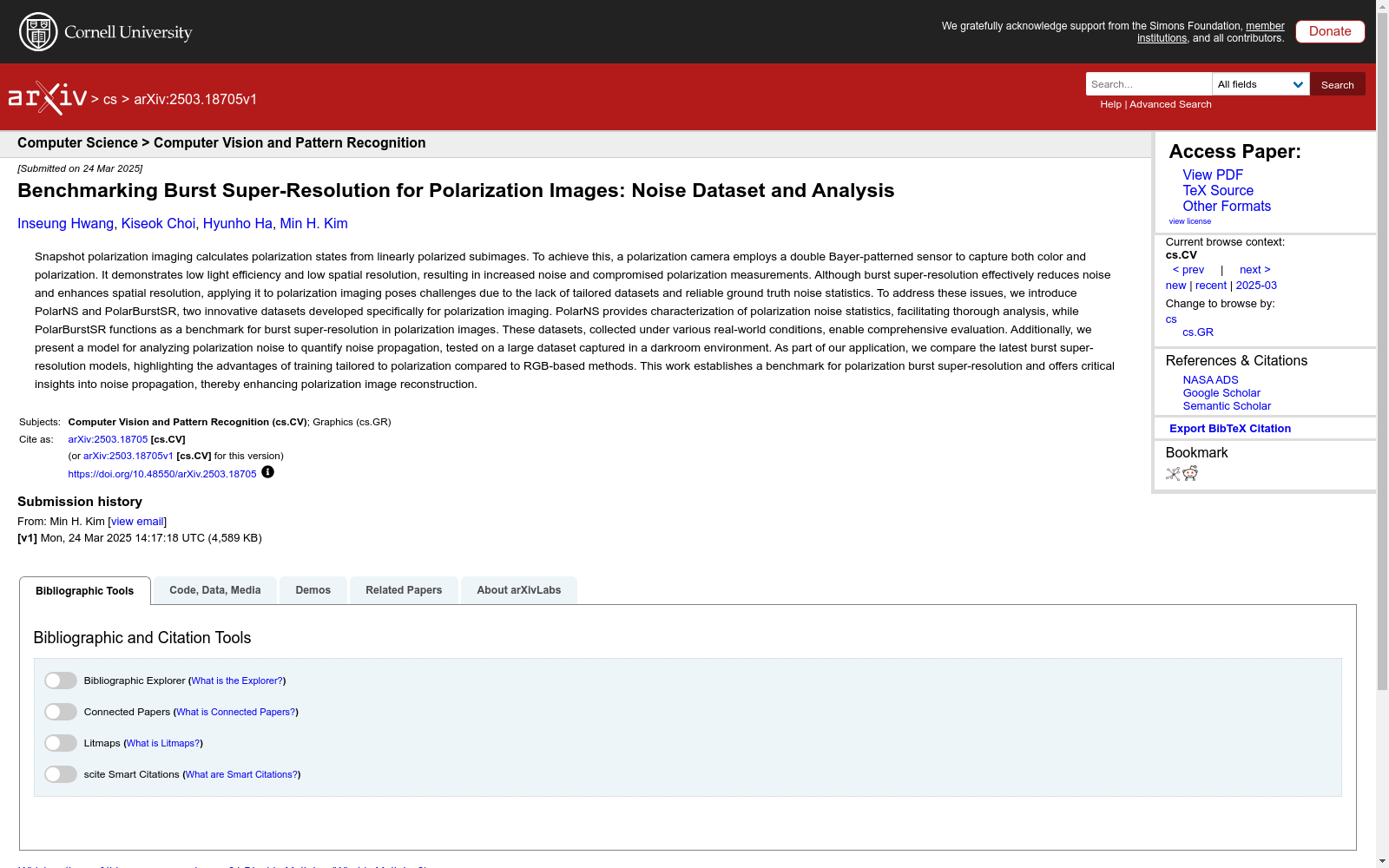Select the Bibliographic Tools tab
This screenshot has width=1389, height=868.
coord(85,591)
